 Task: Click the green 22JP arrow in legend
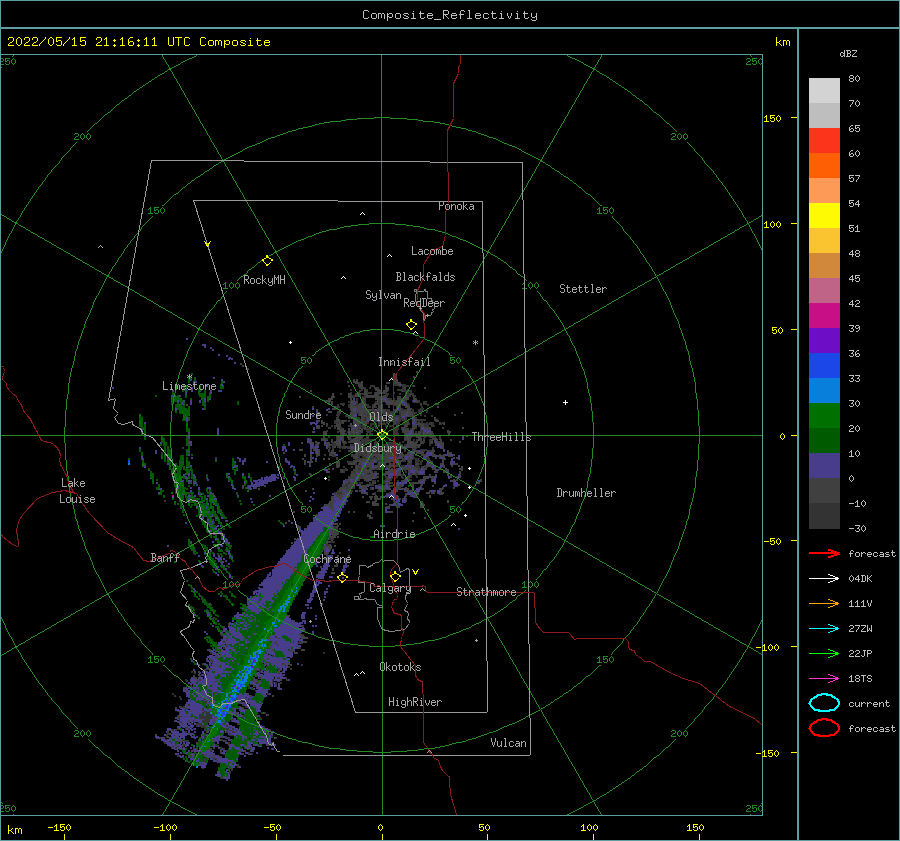pos(824,653)
